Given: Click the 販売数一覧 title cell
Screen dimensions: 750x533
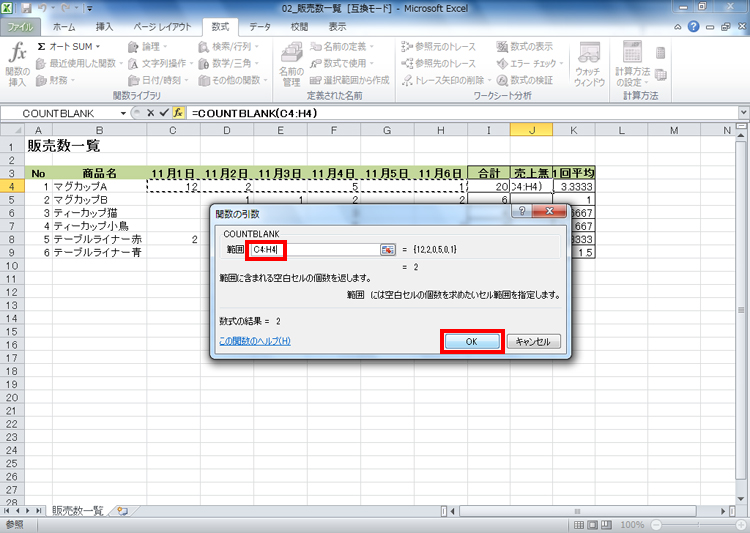Looking at the screenshot, I should click(x=64, y=146).
